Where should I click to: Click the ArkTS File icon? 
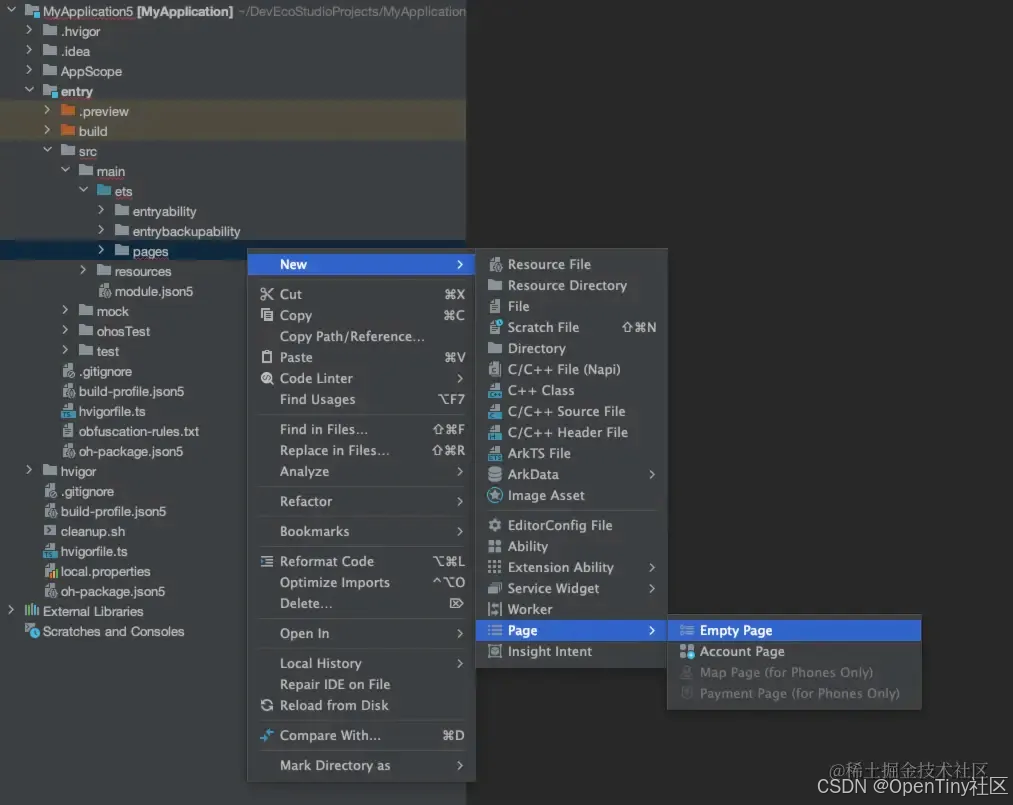coord(495,453)
